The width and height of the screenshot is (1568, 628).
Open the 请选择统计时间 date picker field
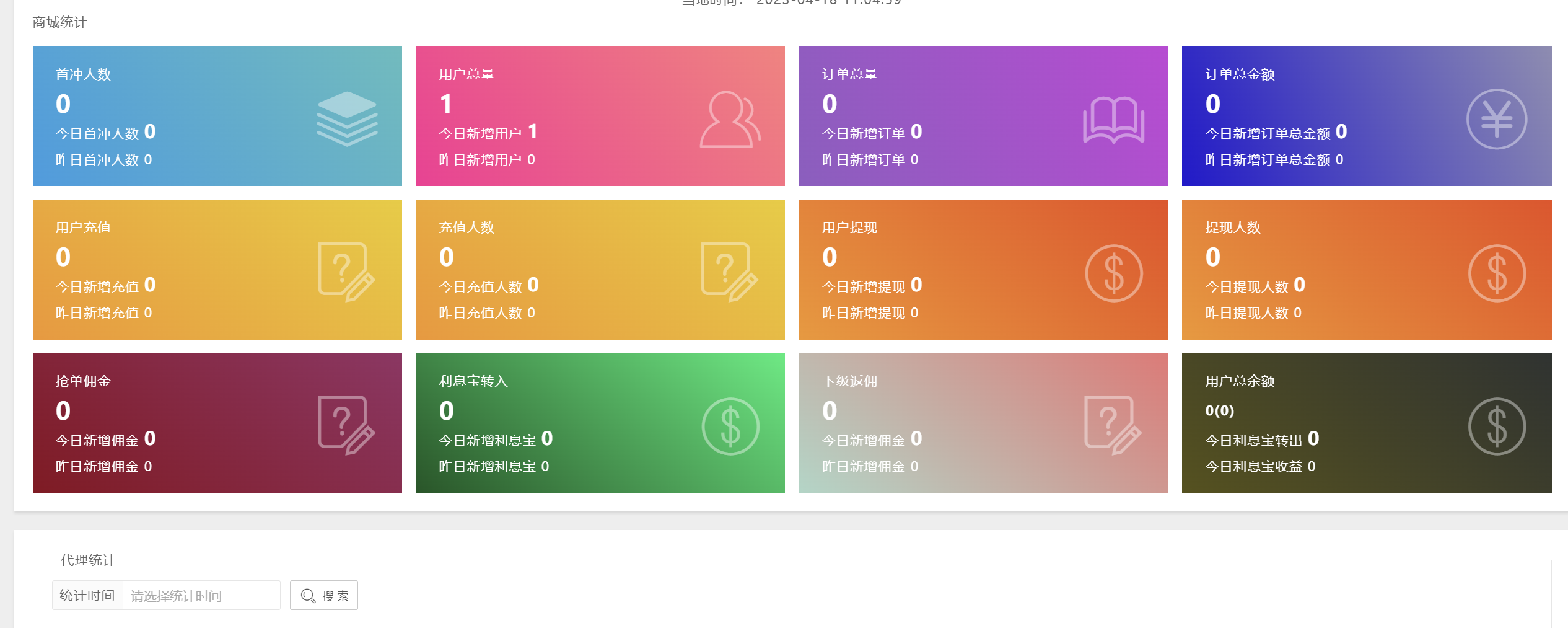click(201, 596)
